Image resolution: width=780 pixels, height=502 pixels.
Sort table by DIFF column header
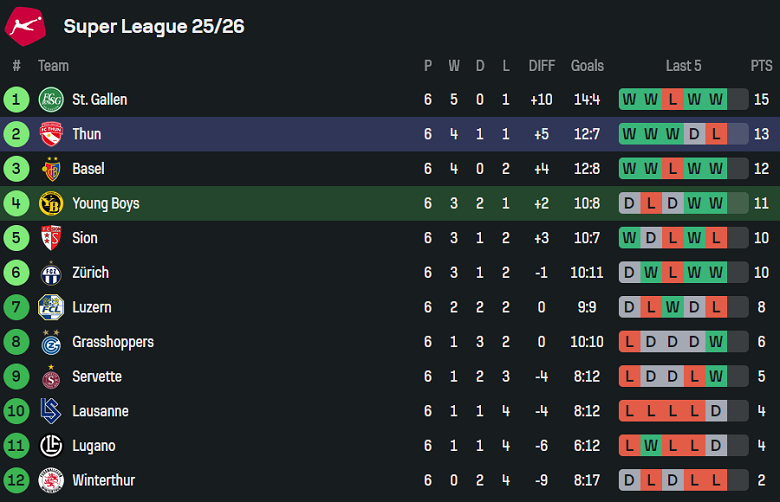click(x=541, y=66)
